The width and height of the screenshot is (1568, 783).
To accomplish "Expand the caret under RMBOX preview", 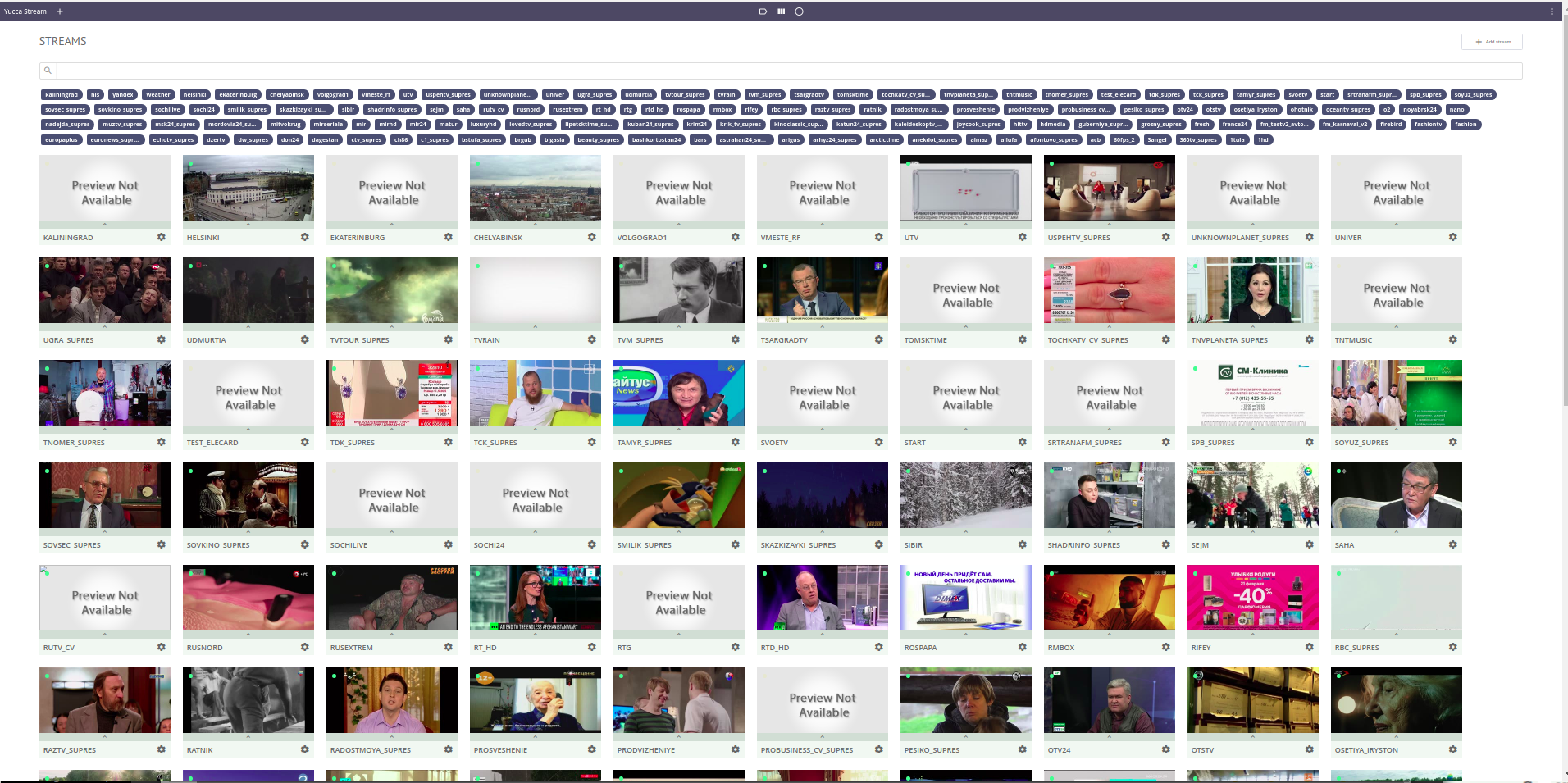I will 1110,634.
